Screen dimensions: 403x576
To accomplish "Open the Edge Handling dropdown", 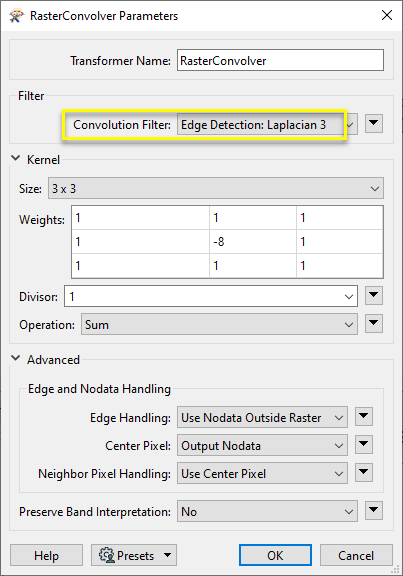I will coord(262,417).
